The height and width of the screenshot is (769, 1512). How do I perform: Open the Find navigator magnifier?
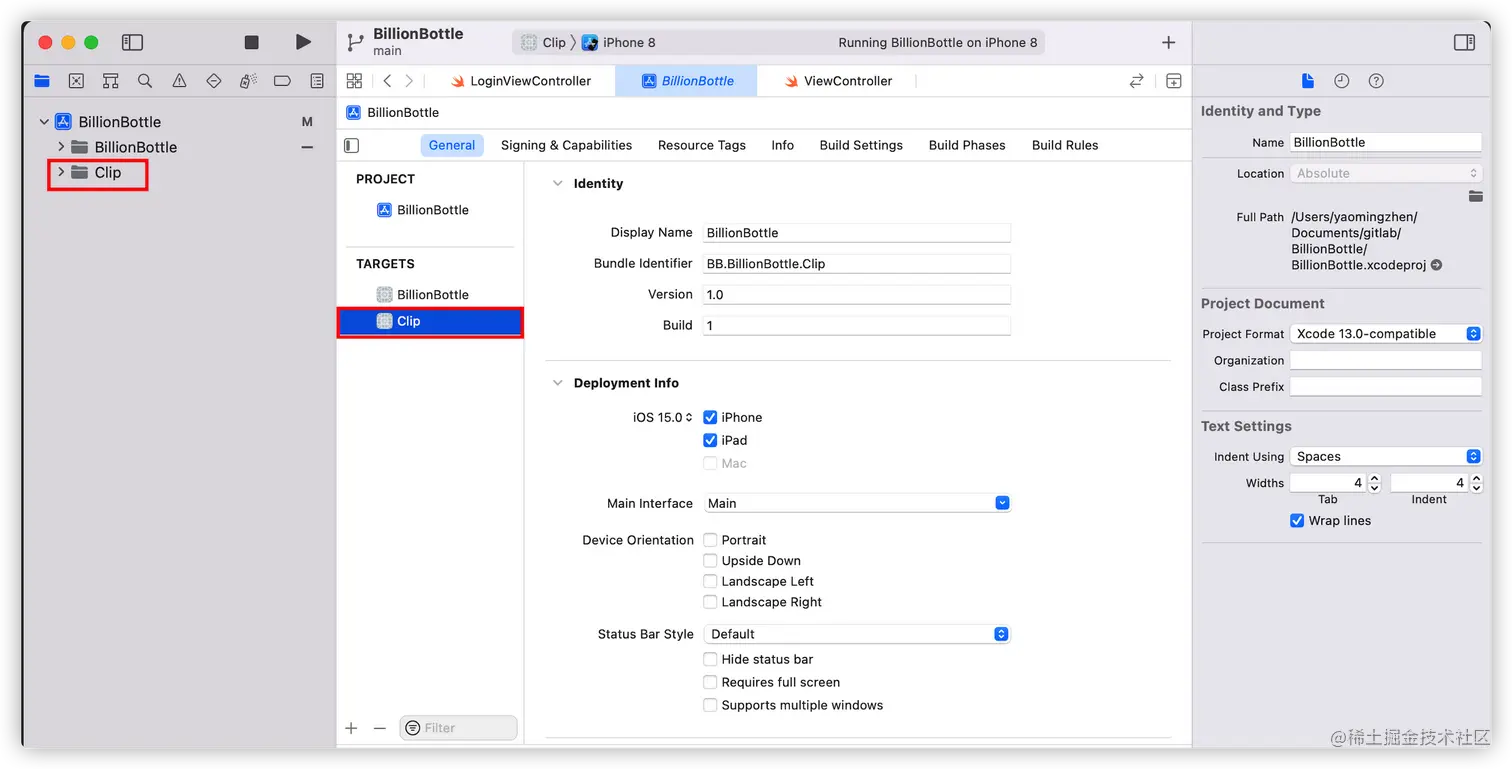pos(145,81)
